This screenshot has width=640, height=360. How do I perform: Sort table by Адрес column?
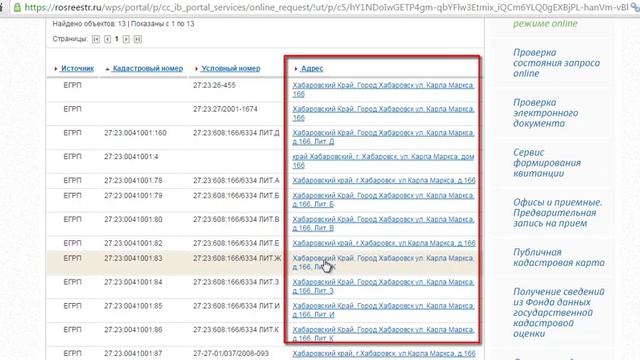coord(312,69)
